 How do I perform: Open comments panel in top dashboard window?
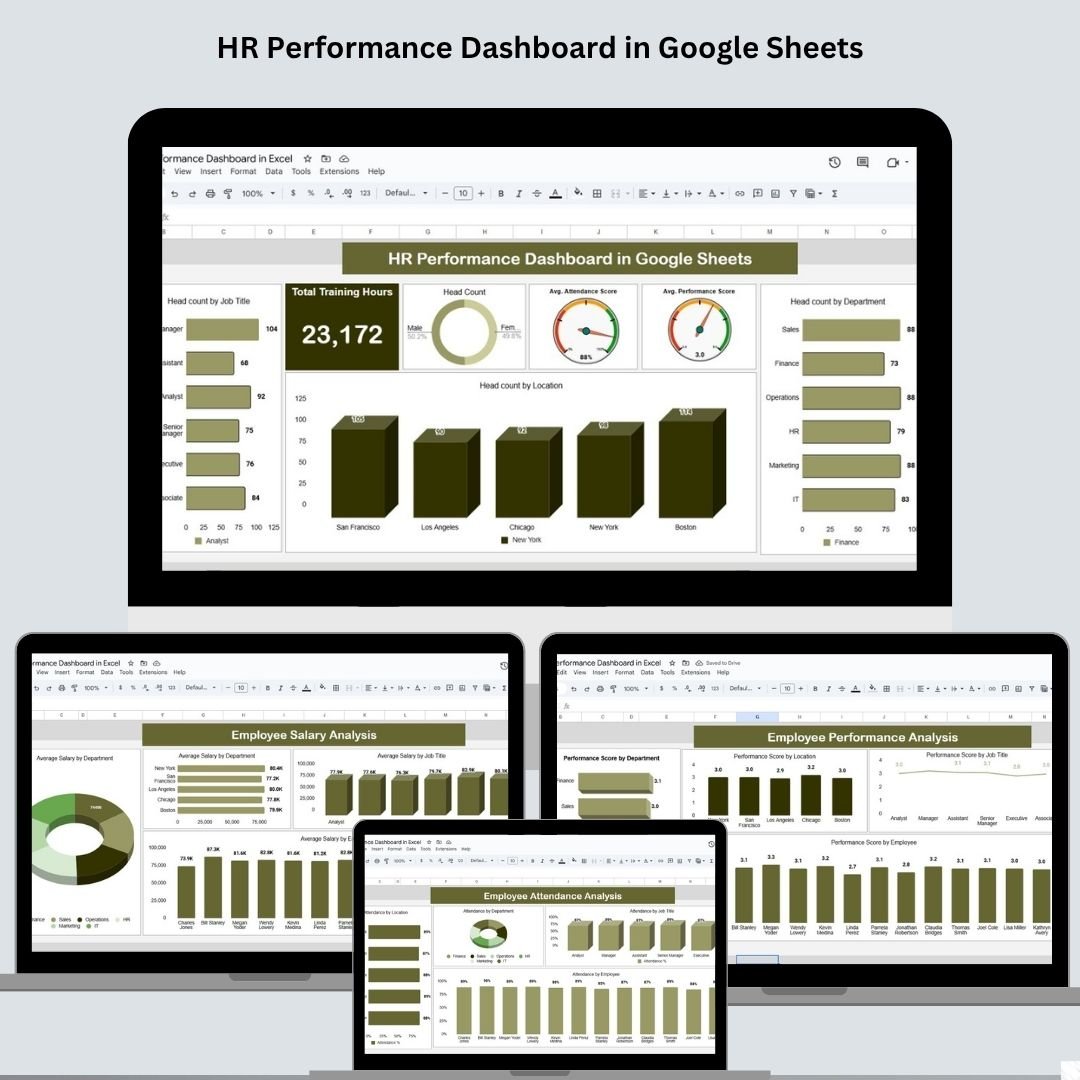pos(862,162)
